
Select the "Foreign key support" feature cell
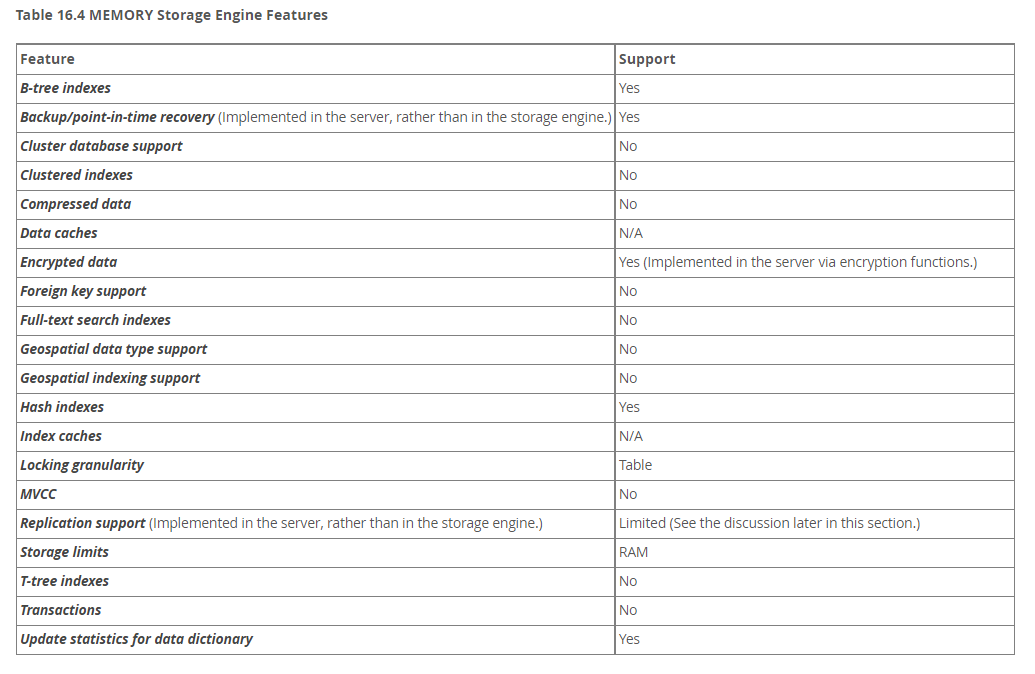pyautogui.click(x=83, y=291)
